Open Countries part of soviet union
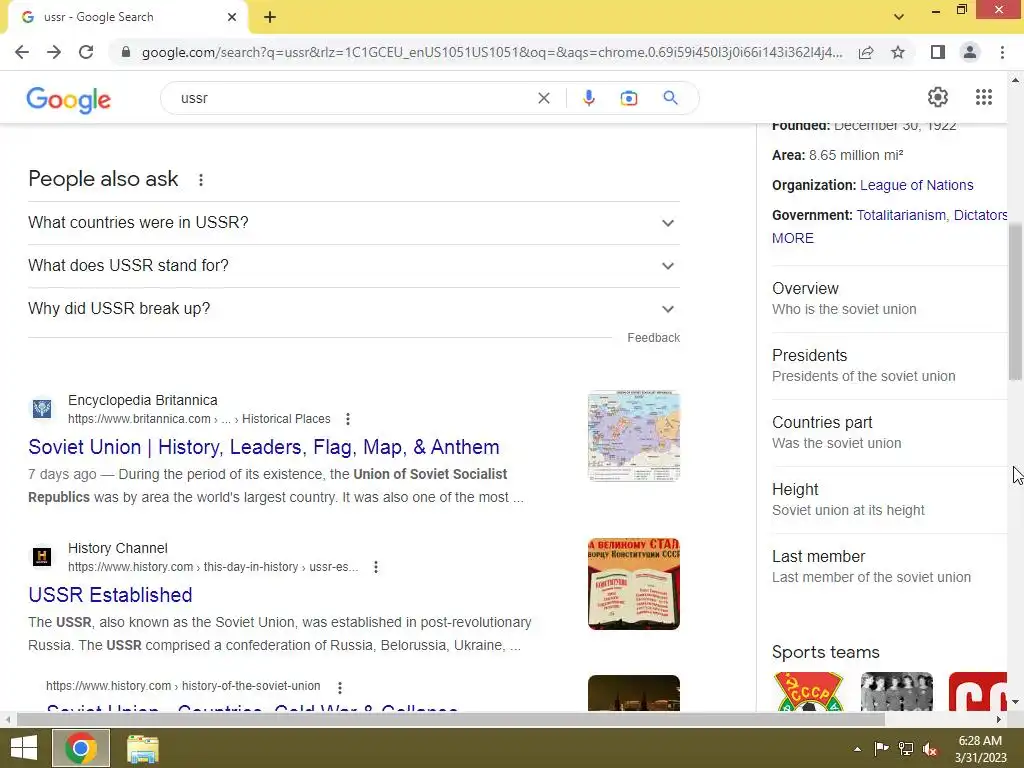The width and height of the screenshot is (1024, 768). (889, 432)
